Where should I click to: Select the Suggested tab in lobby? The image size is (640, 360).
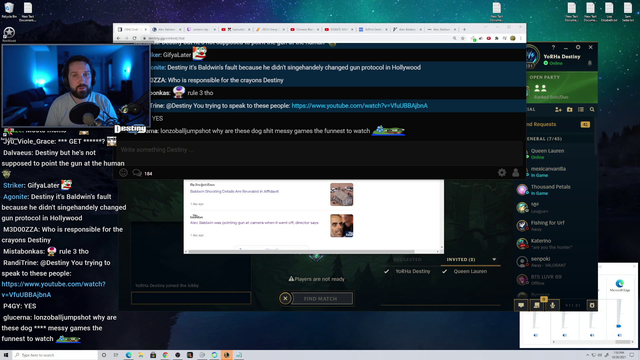pos(407,259)
